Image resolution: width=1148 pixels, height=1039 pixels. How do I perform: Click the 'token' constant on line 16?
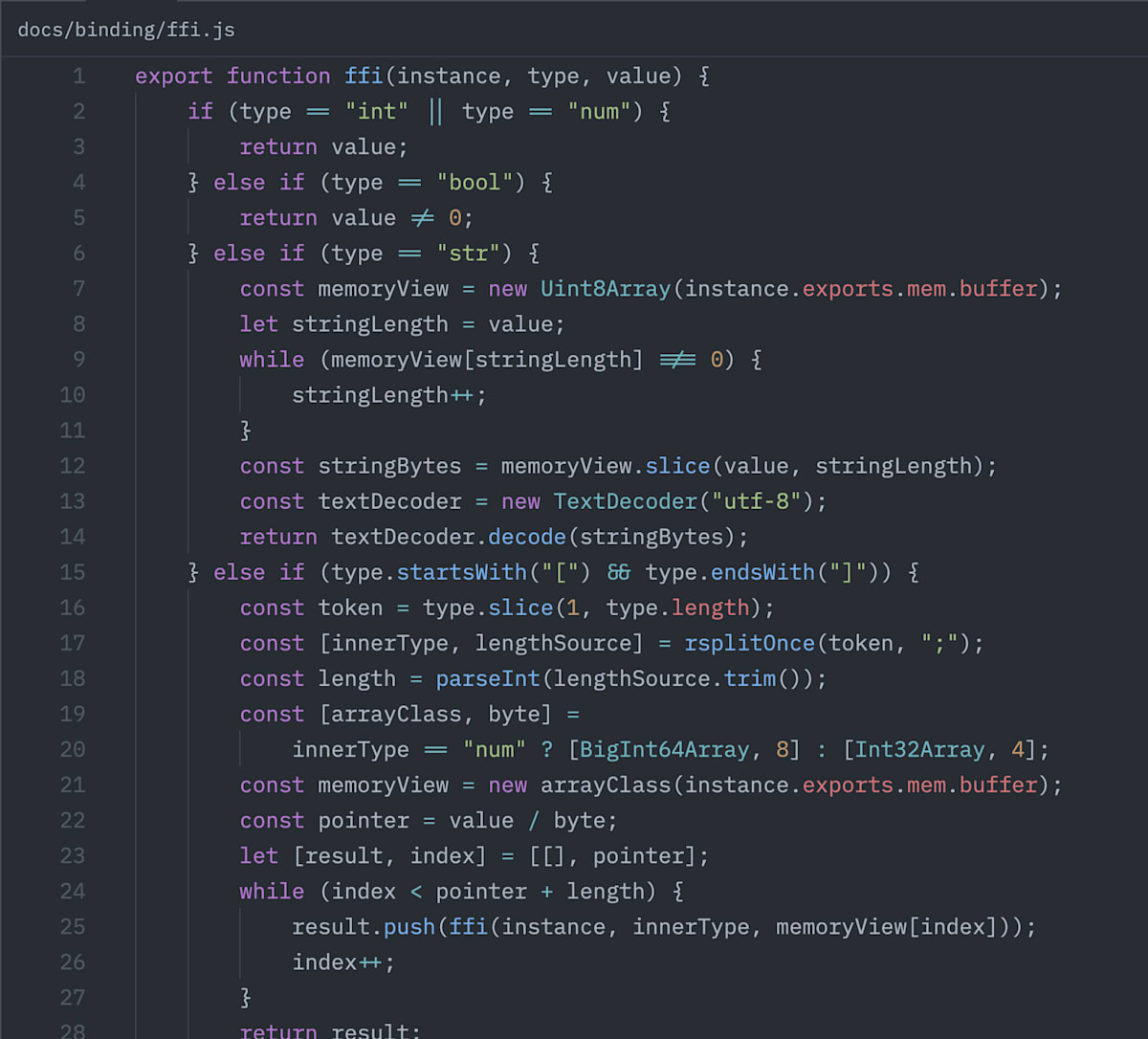350,607
